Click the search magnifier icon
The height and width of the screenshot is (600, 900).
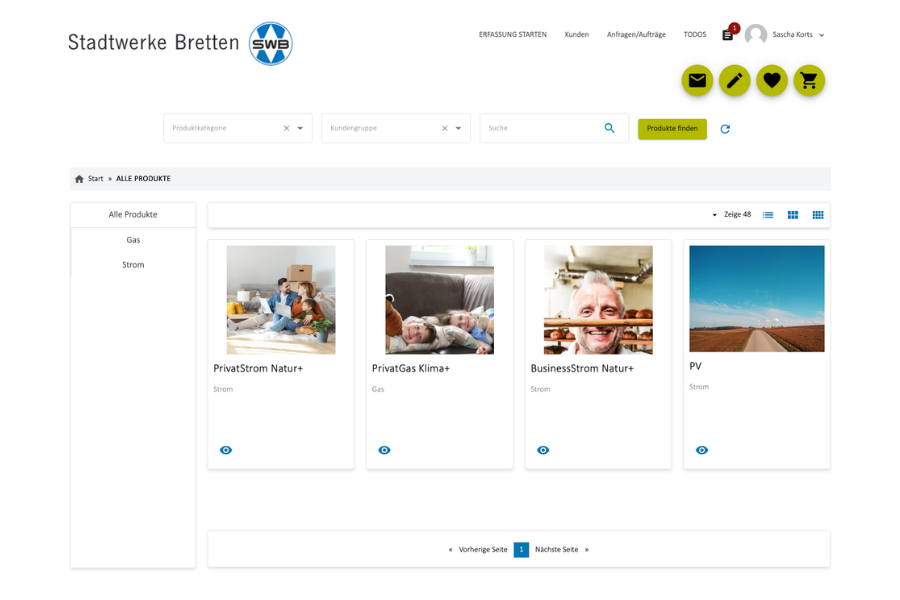(x=609, y=128)
